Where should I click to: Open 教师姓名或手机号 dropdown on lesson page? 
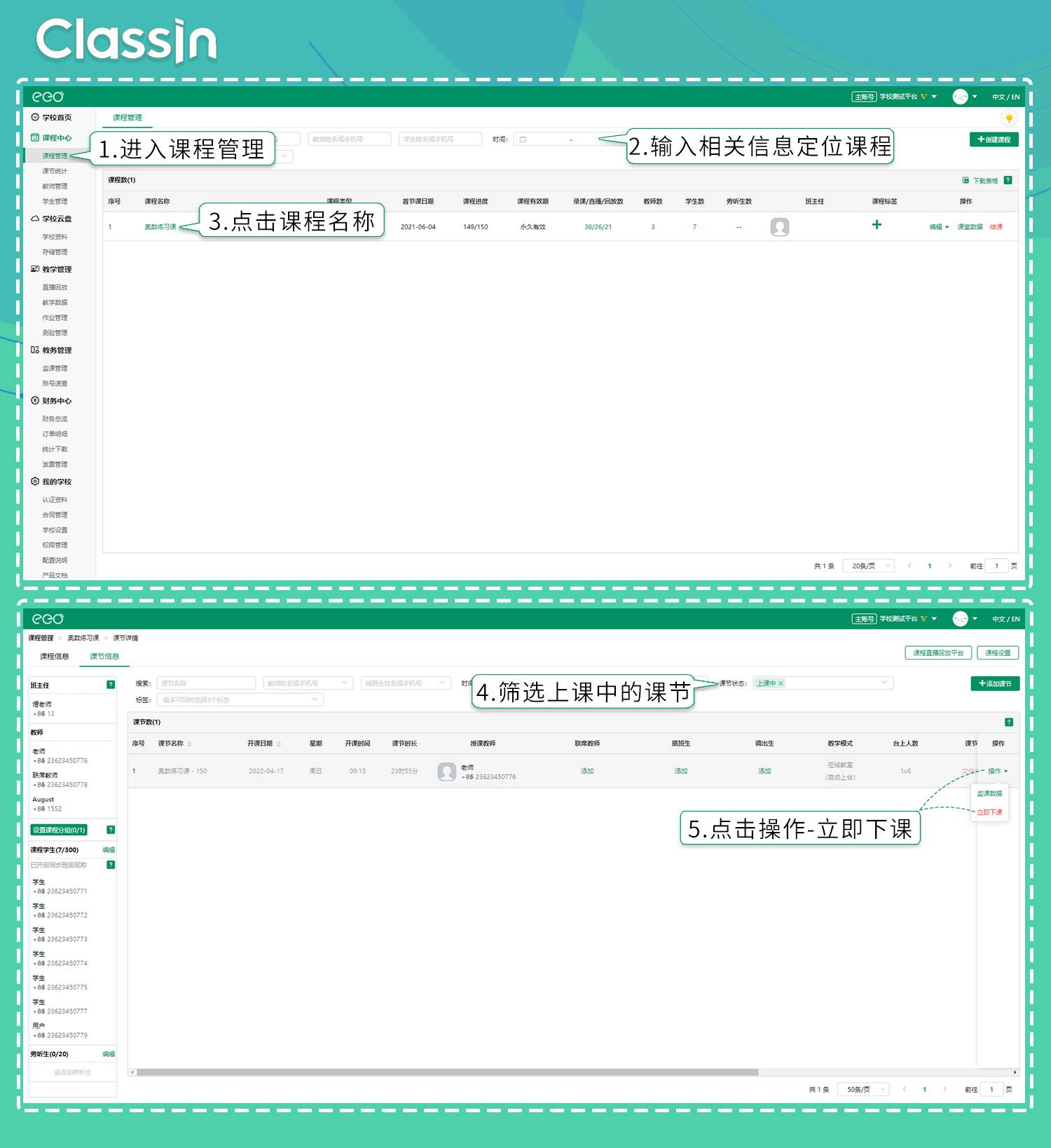tap(308, 683)
